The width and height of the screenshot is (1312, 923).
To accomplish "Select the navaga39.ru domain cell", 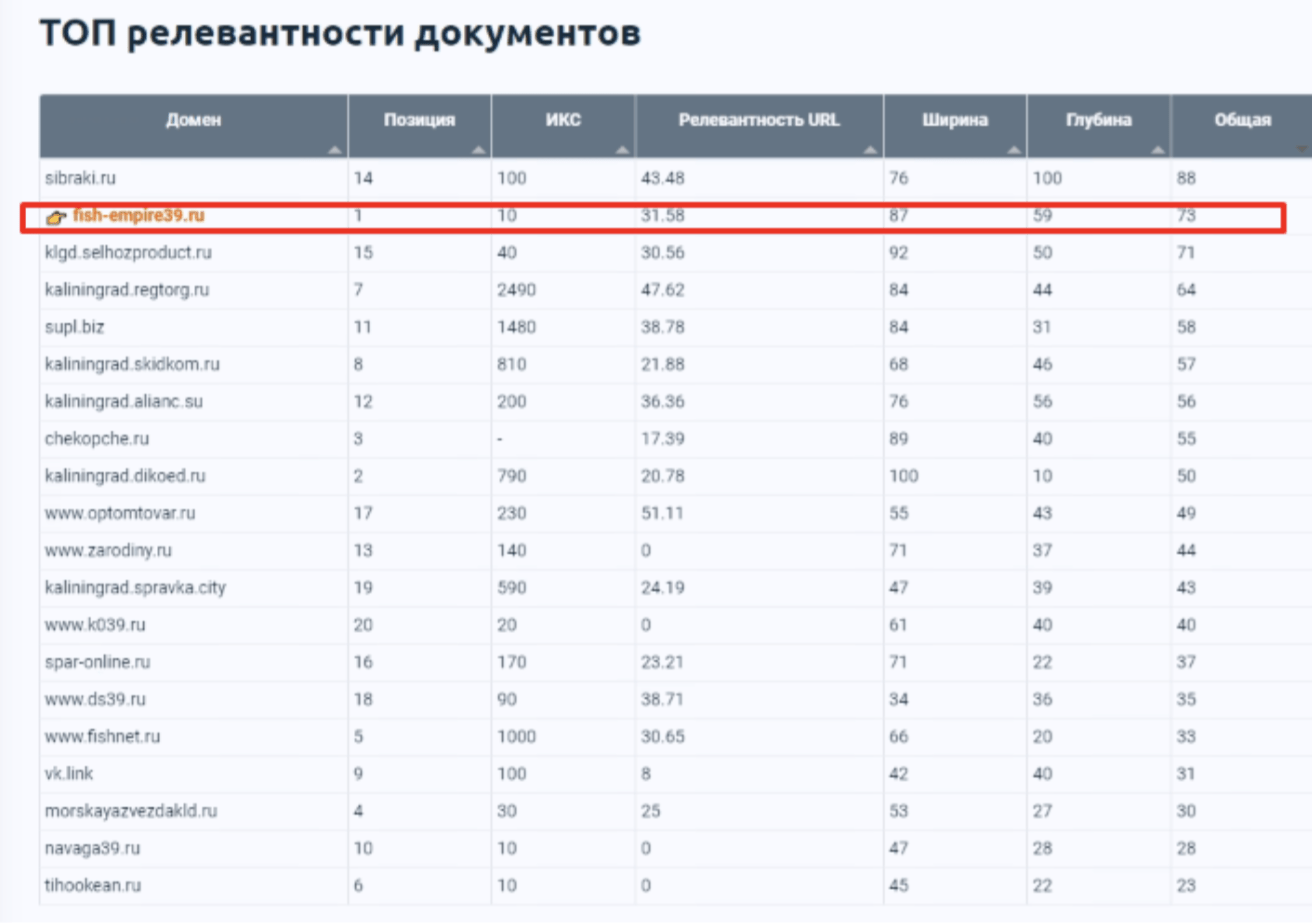I will click(193, 848).
